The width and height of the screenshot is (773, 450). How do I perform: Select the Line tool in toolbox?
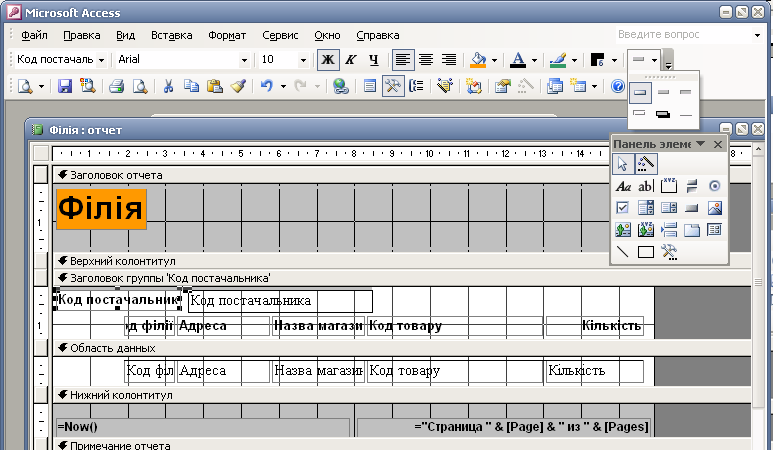point(623,252)
